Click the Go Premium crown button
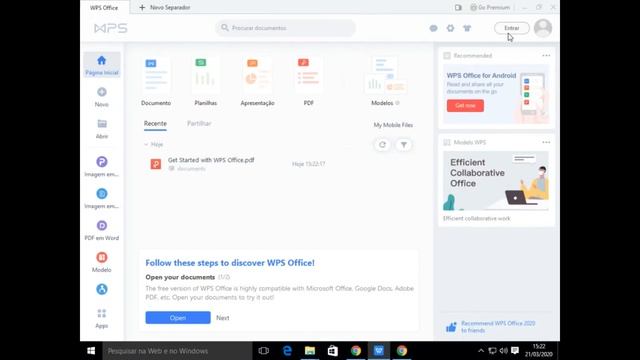Image resolution: width=640 pixels, height=360 pixels. 490,7
